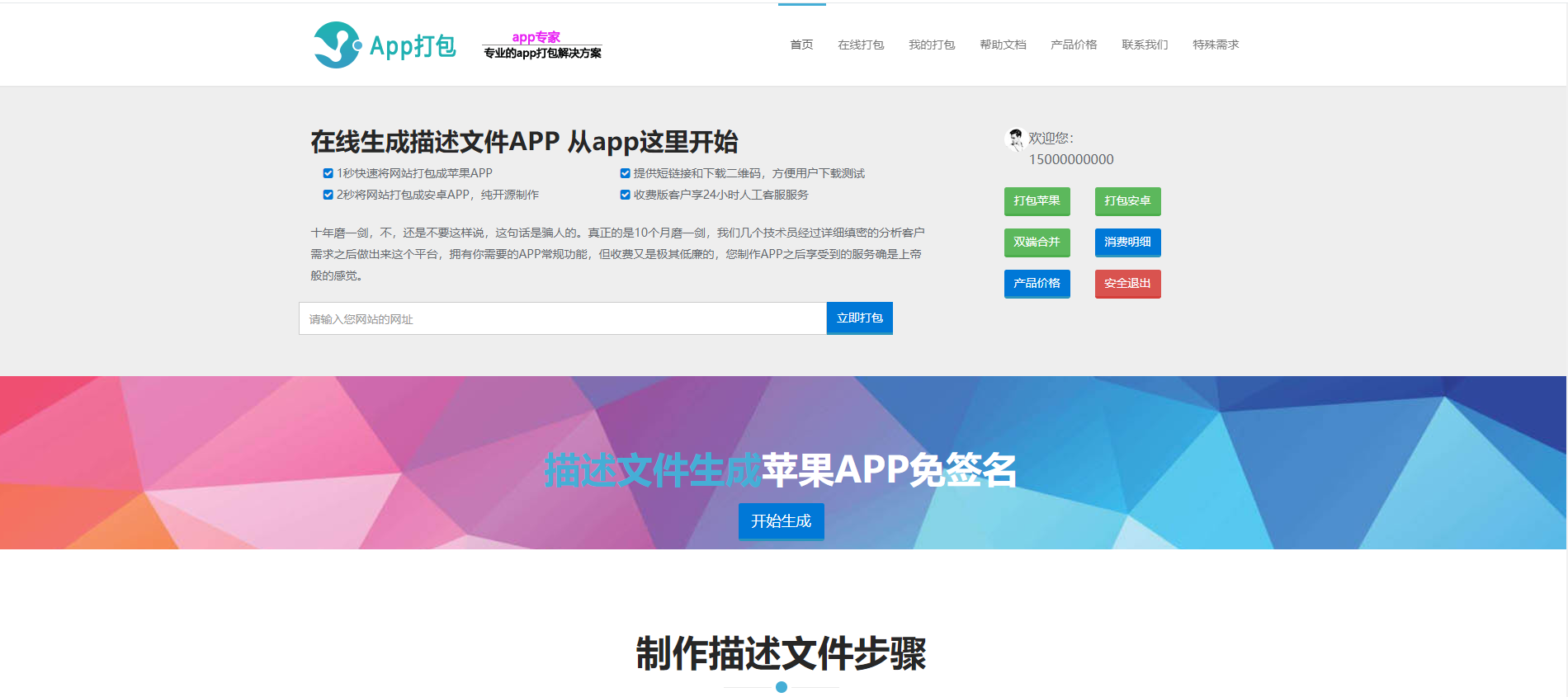Click the 双端合并 button
This screenshot has width=1568, height=697.
point(1037,242)
